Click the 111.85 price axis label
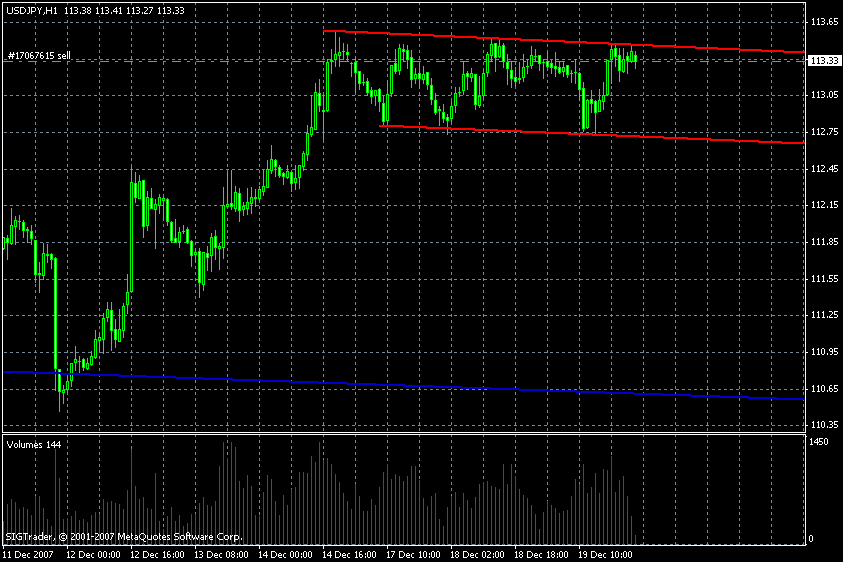This screenshot has height=562, width=843. point(824,242)
